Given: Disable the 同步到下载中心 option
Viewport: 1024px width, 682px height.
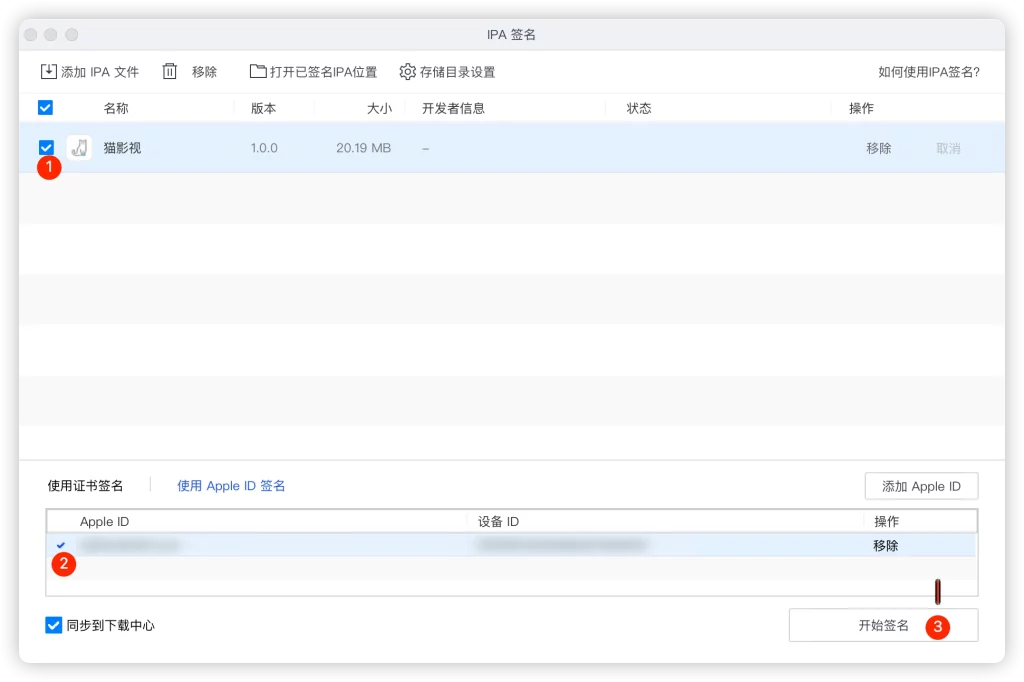Looking at the screenshot, I should click(x=52, y=625).
